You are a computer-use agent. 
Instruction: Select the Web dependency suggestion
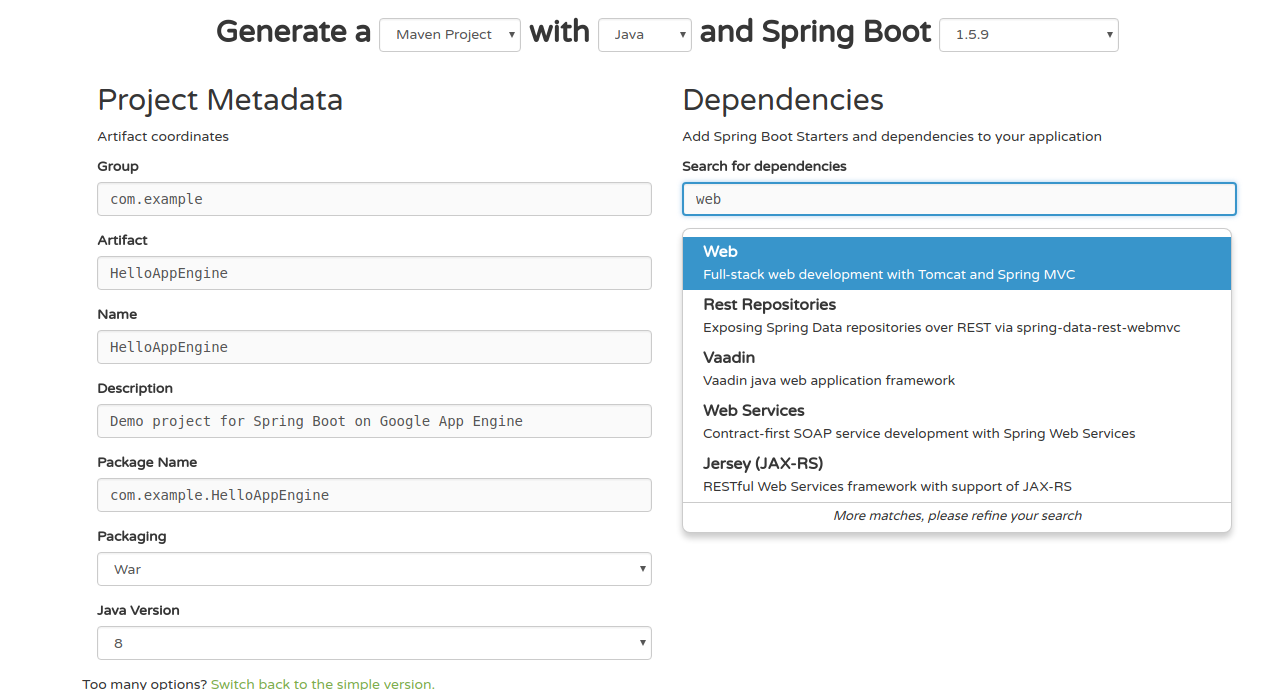pyautogui.click(x=957, y=263)
